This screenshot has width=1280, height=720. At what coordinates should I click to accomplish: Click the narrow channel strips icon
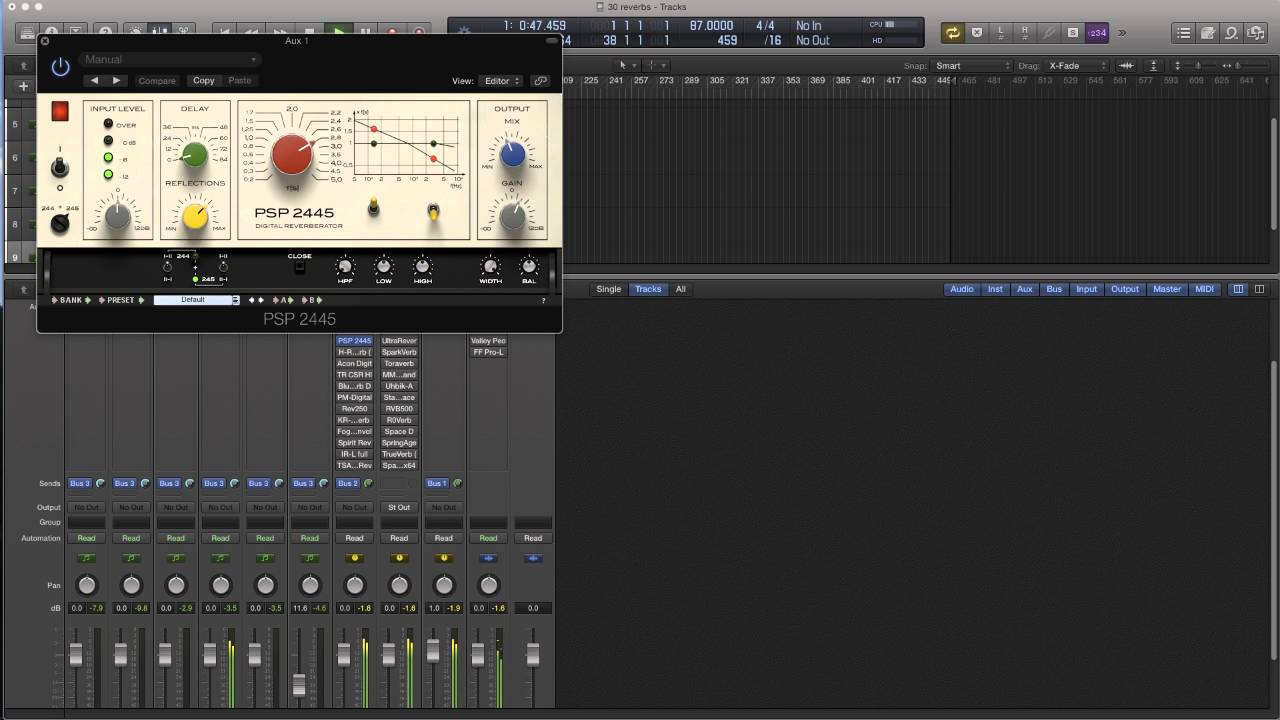pos(1238,289)
